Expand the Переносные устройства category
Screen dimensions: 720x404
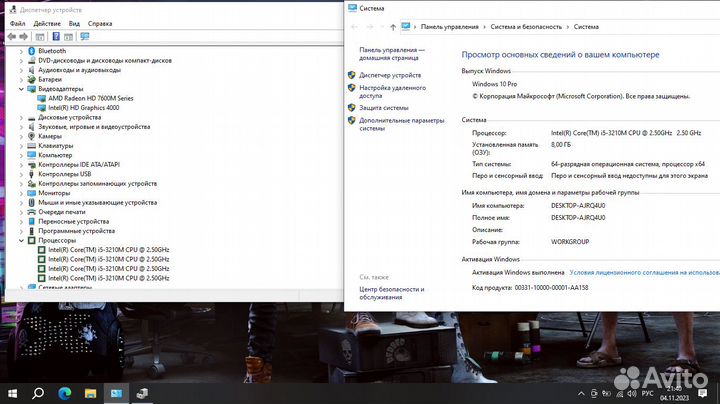tap(21, 221)
